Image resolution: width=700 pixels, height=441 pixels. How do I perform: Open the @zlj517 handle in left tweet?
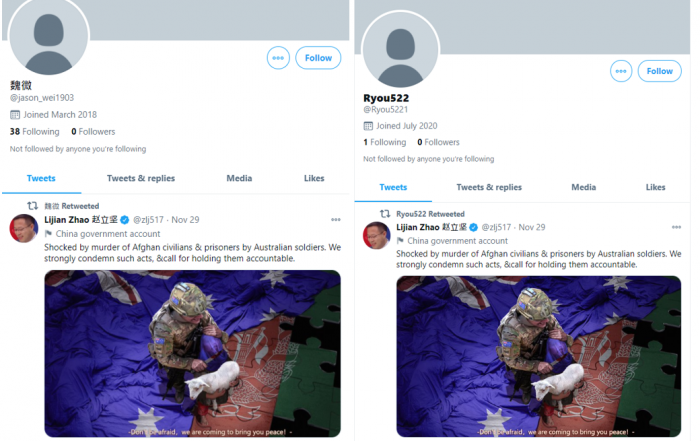[148, 220]
